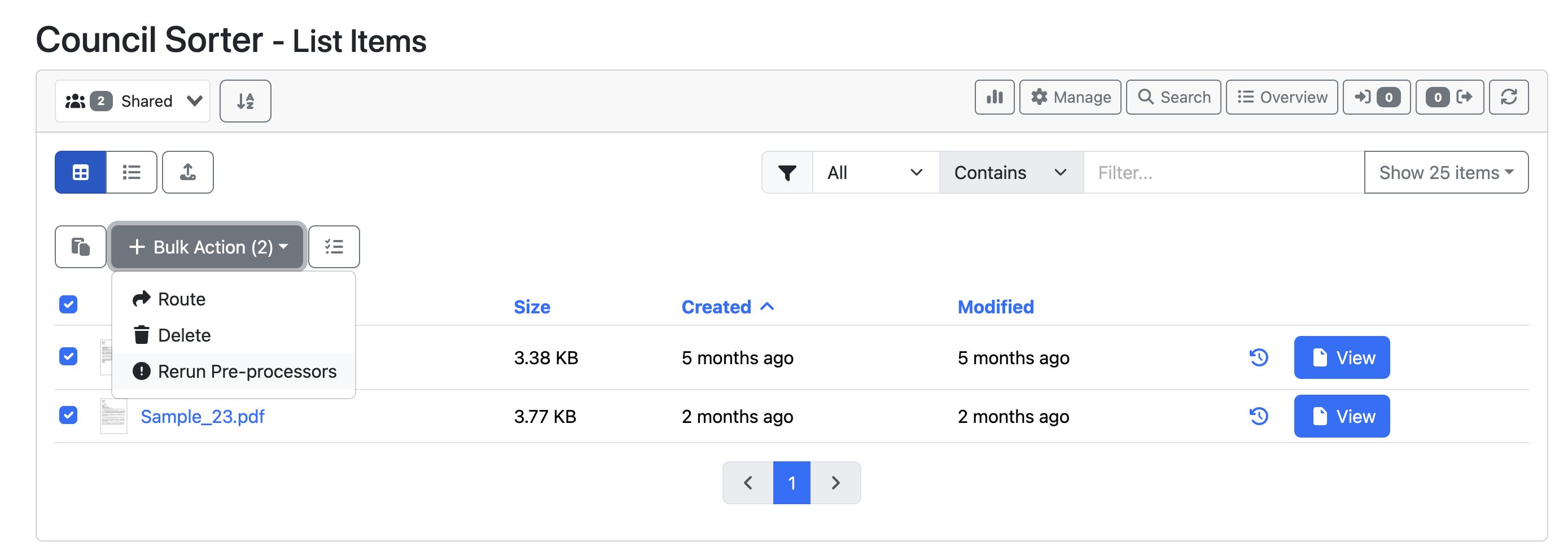Viewport: 1568px width, 559px height.
Task: Expand the Shared folder dropdown
Action: [x=133, y=101]
